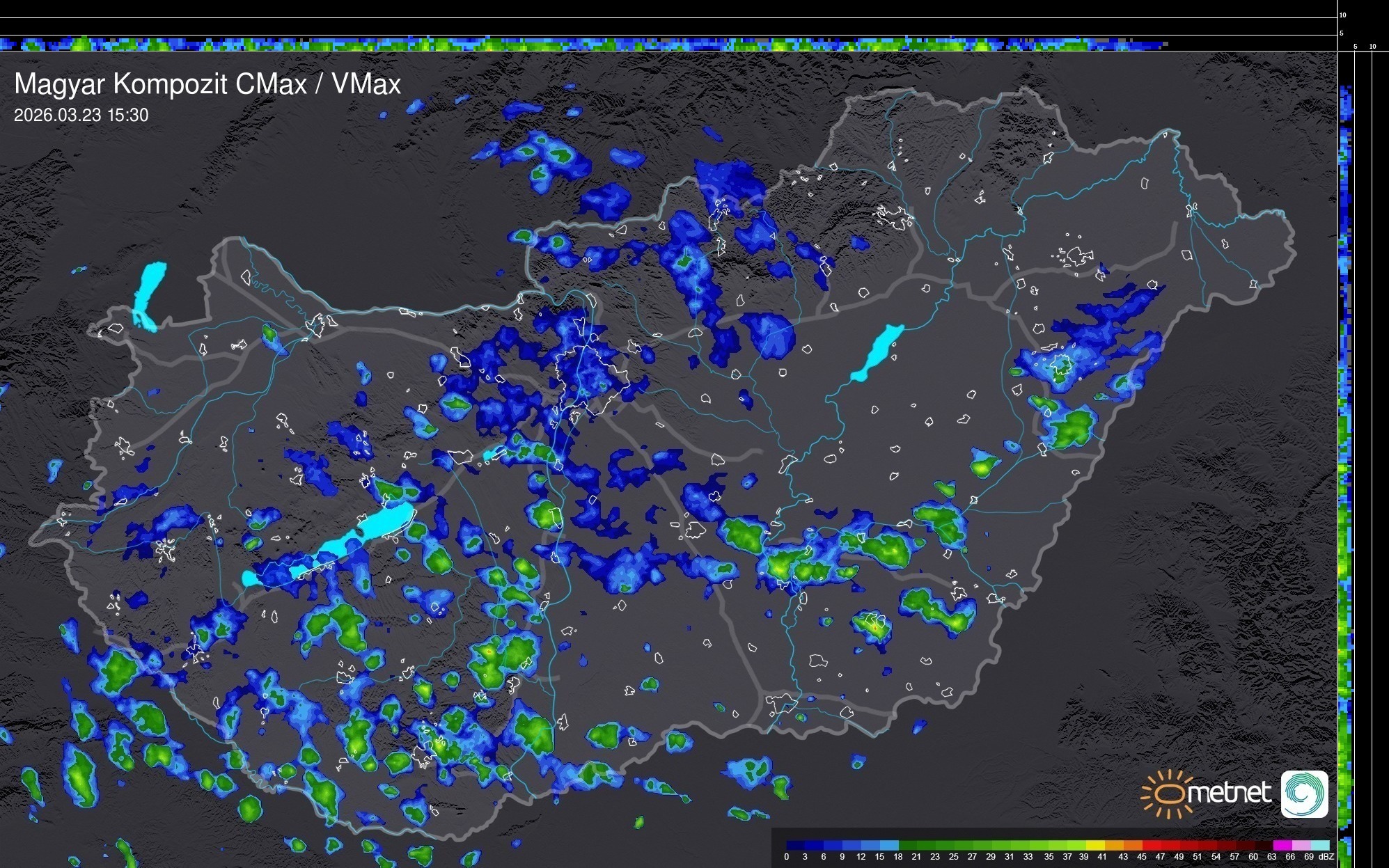The width and height of the screenshot is (1389, 868).
Task: Click the teal swirl icon beside metnet
Action: pyautogui.click(x=1304, y=794)
